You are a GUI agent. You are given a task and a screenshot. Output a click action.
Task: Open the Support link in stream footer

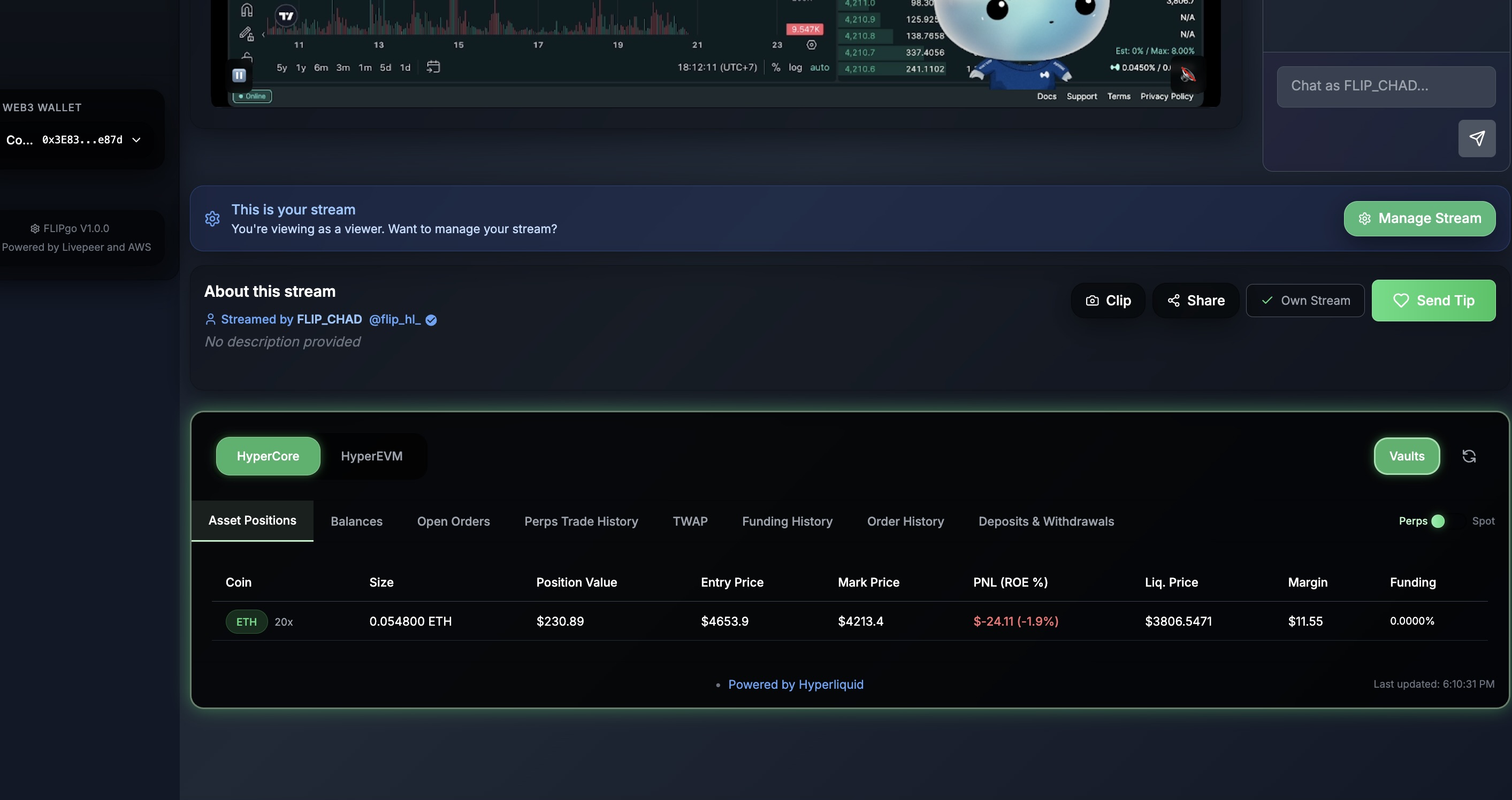coord(1081,96)
